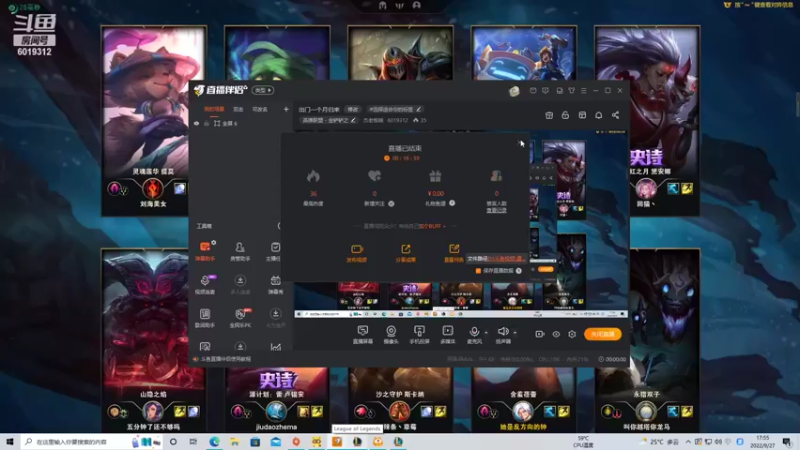800x450 pixels.
Task: Click the 修改 edit title button
Action: [x=353, y=109]
